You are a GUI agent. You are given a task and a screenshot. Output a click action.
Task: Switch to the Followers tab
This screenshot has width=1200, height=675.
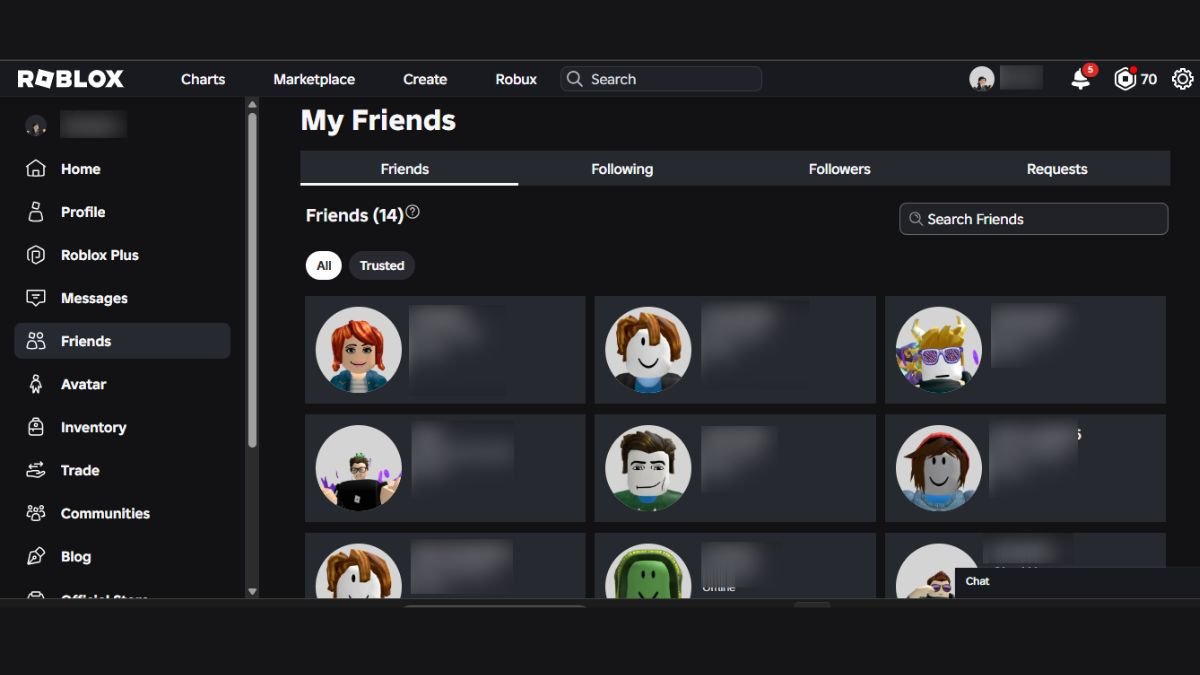(840, 169)
